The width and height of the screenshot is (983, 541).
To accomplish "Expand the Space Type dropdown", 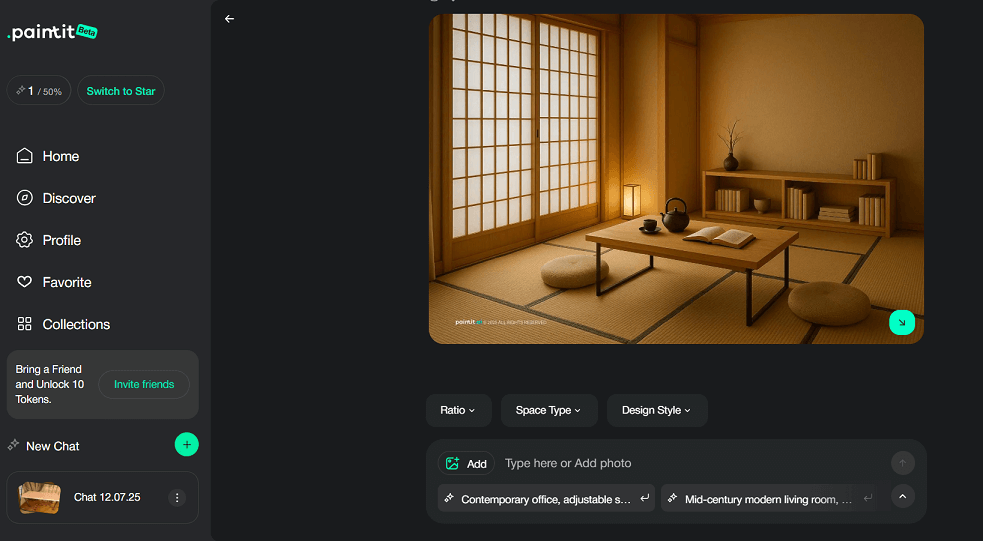I will point(548,410).
